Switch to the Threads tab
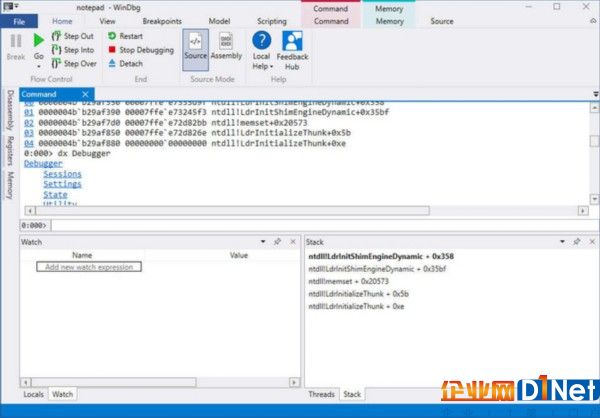600x418 pixels. [x=321, y=394]
